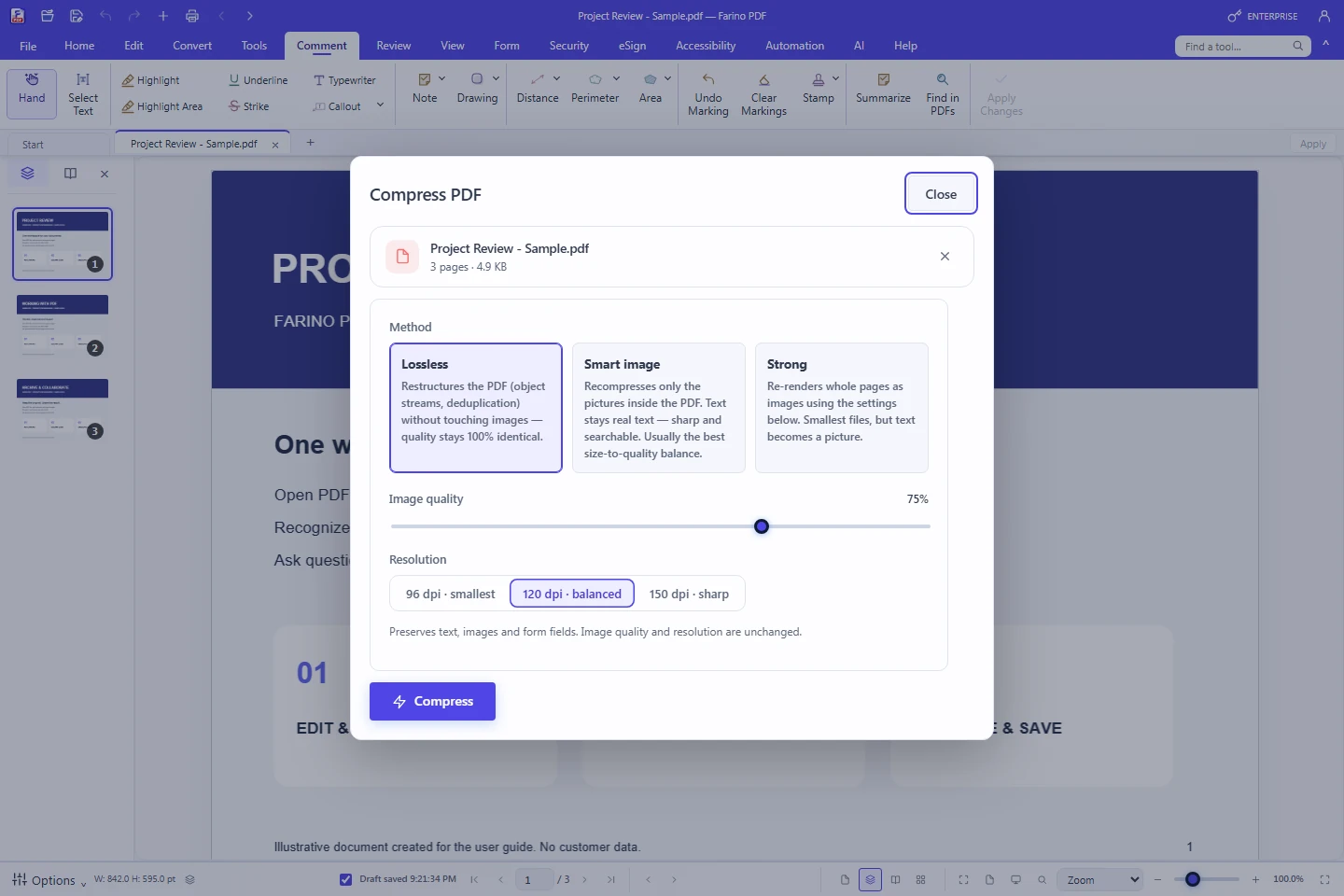
Task: Select the Area measuring tool
Action: [651, 90]
